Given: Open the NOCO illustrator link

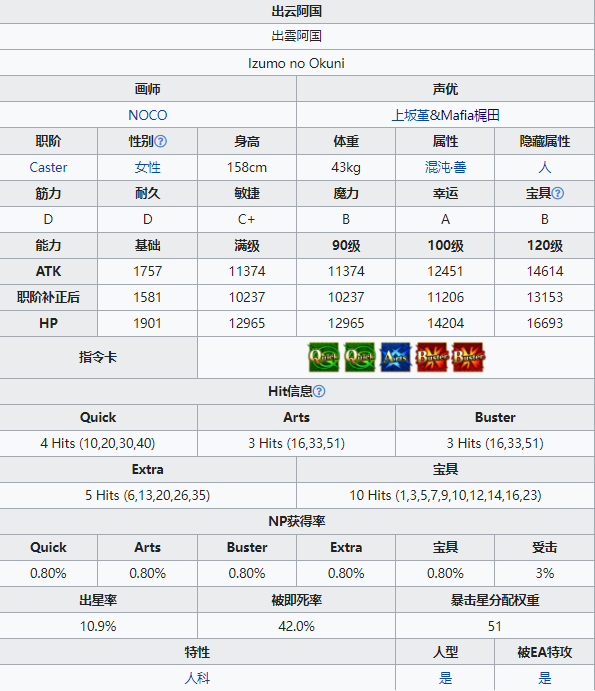Looking at the screenshot, I should click(148, 115).
